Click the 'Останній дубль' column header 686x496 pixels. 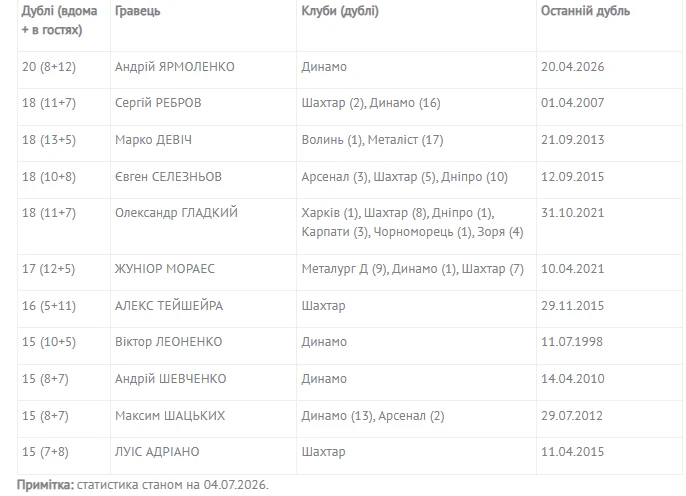point(585,11)
